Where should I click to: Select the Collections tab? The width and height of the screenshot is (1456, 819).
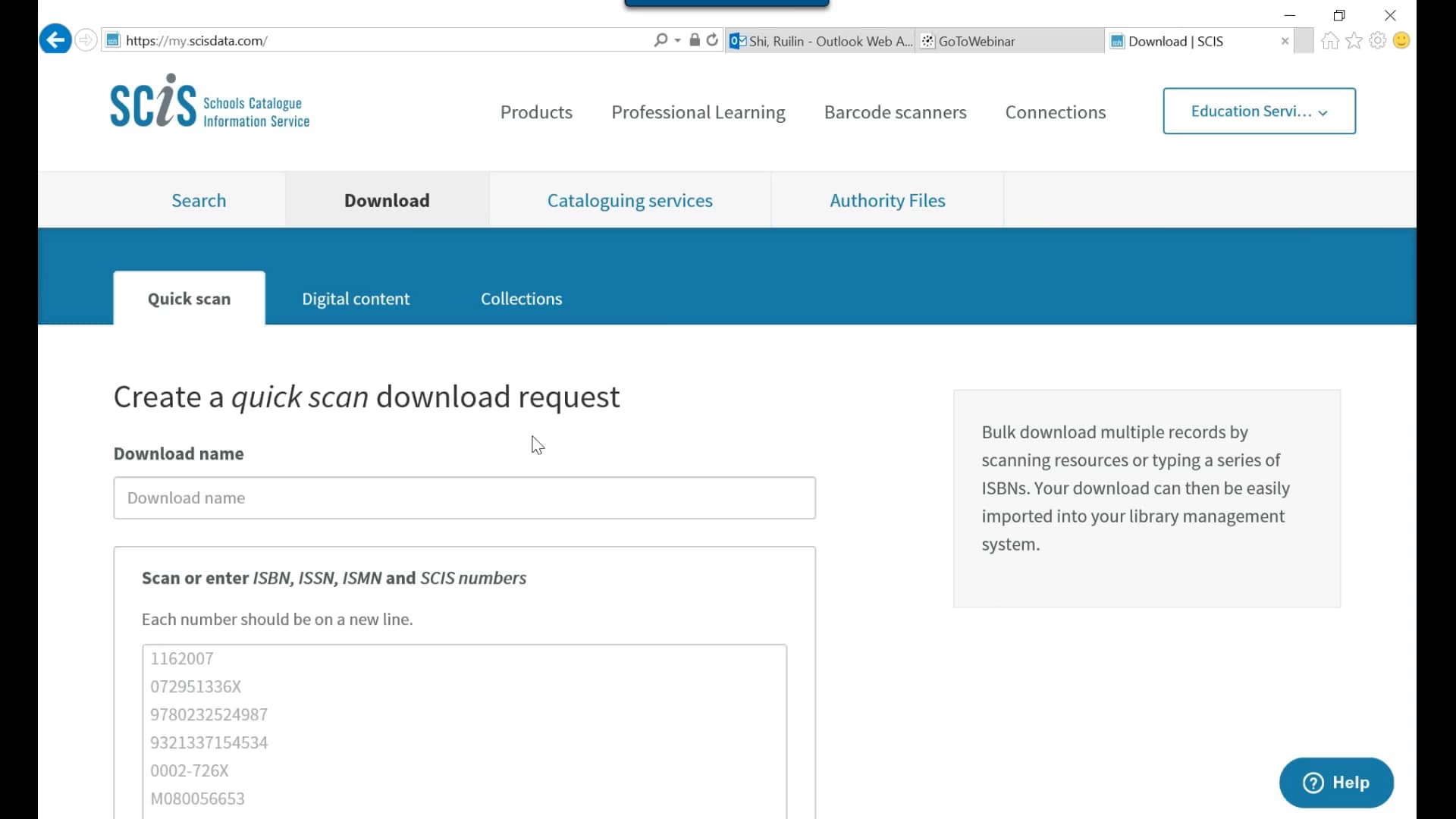pos(521,298)
